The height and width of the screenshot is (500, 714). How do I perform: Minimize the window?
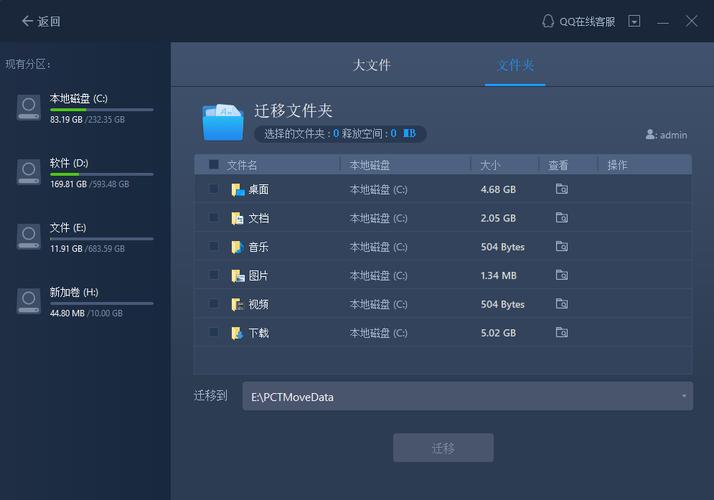663,22
